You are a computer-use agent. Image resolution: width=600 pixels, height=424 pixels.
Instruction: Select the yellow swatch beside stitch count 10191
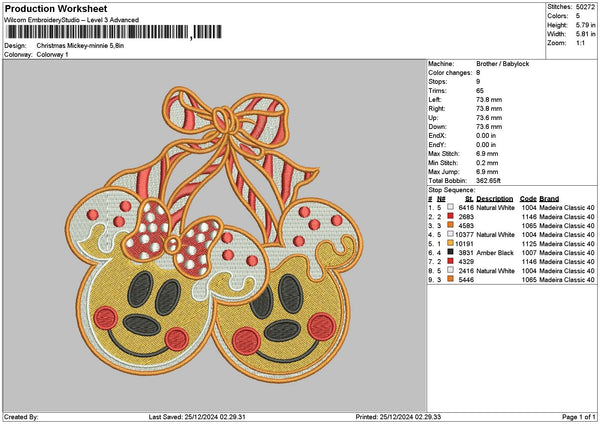click(x=450, y=243)
